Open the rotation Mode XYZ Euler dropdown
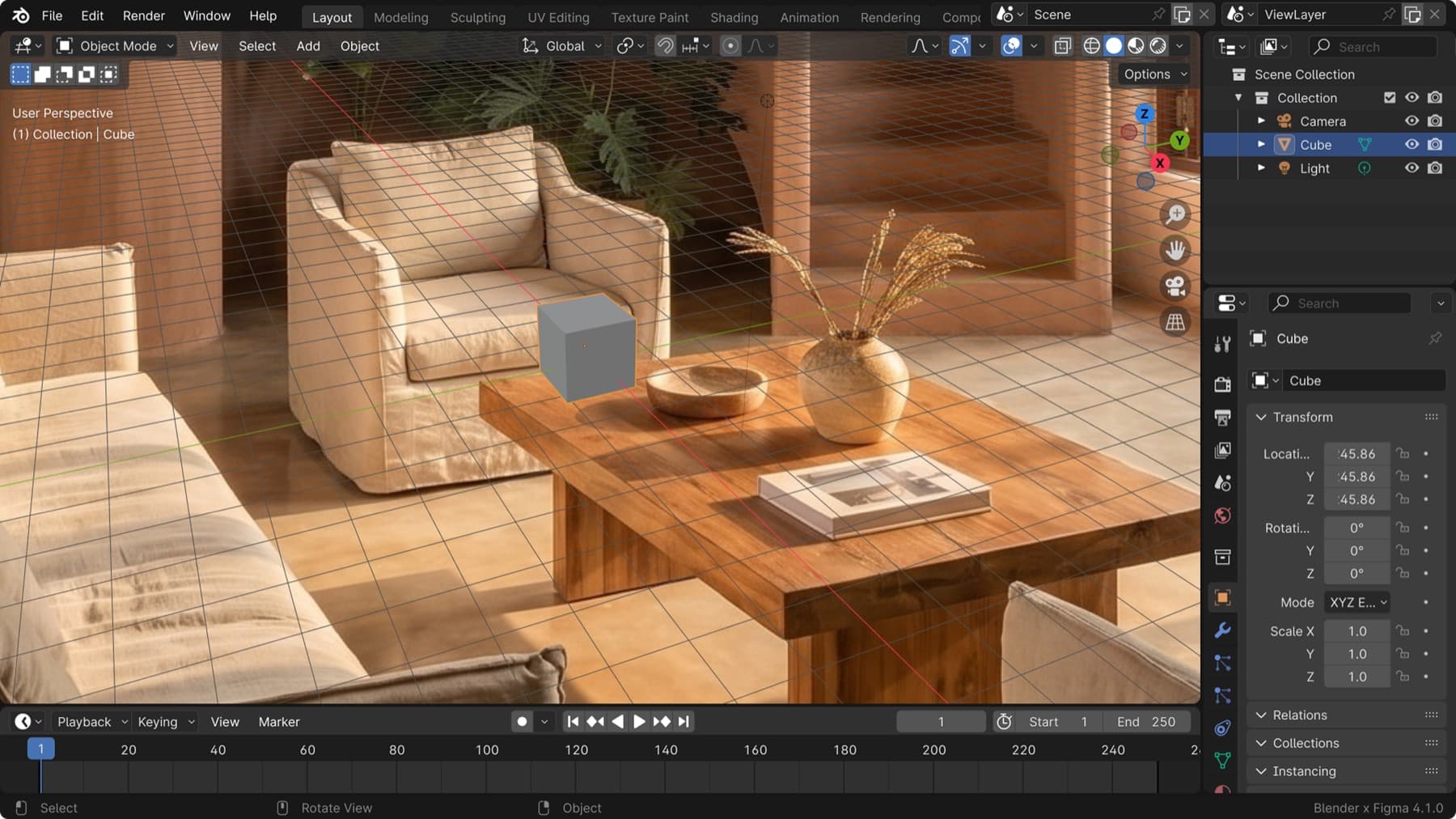The width and height of the screenshot is (1456, 819). tap(1358, 602)
